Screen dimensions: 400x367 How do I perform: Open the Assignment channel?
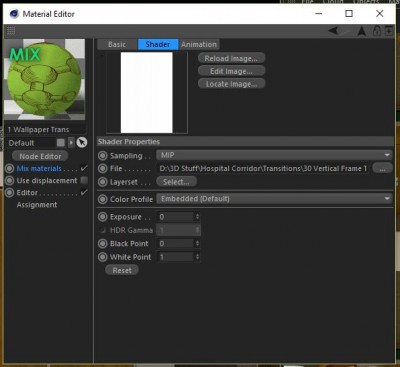(x=37, y=205)
